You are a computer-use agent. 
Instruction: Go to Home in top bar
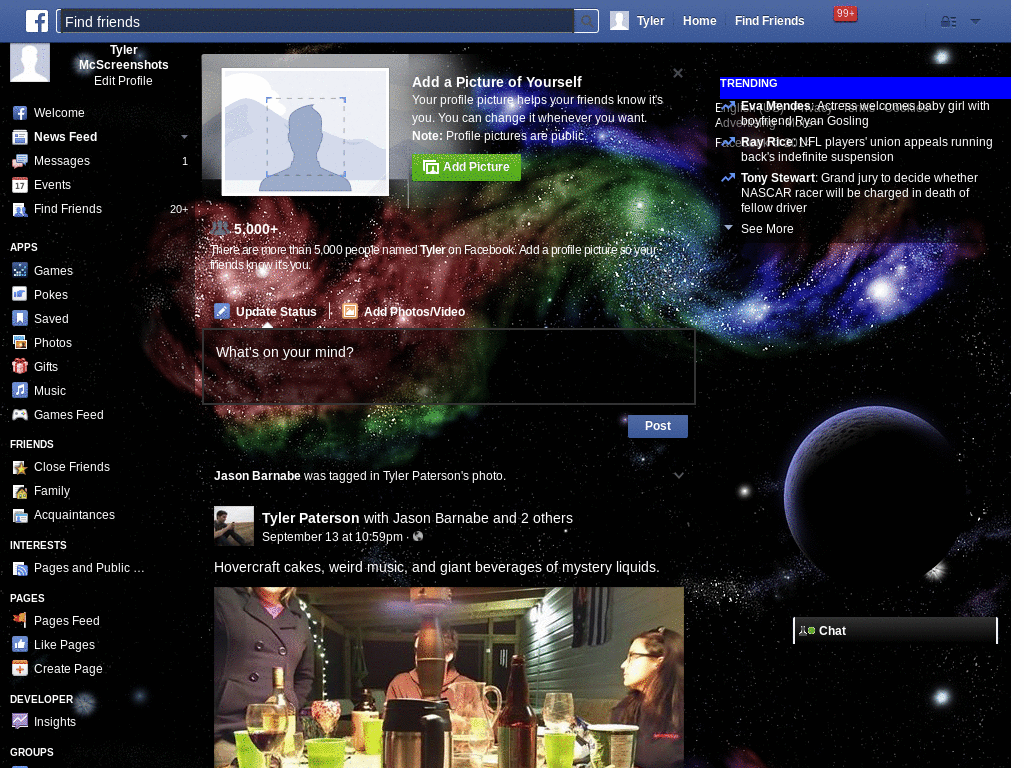(699, 21)
